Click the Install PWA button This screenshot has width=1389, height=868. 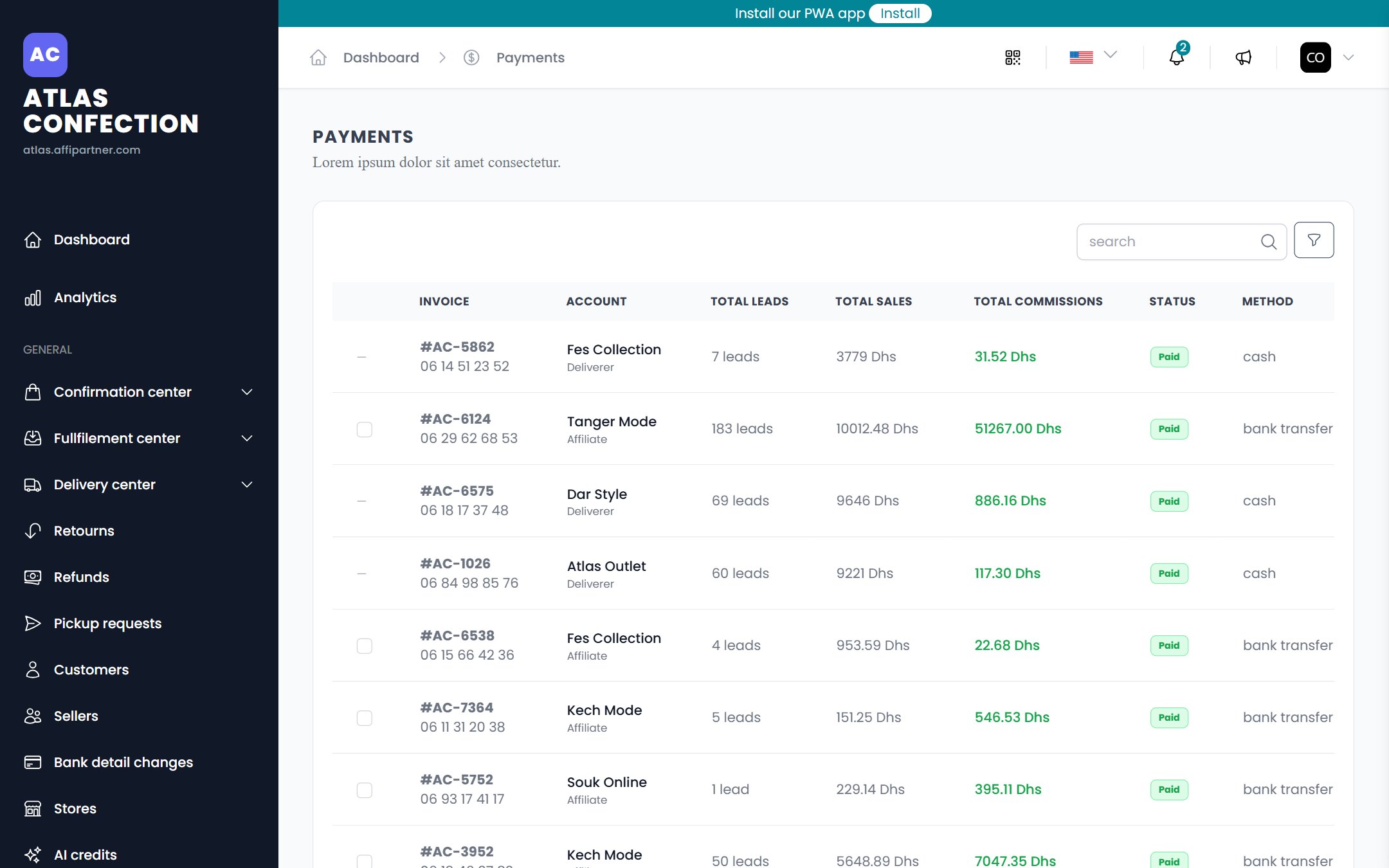900,14
